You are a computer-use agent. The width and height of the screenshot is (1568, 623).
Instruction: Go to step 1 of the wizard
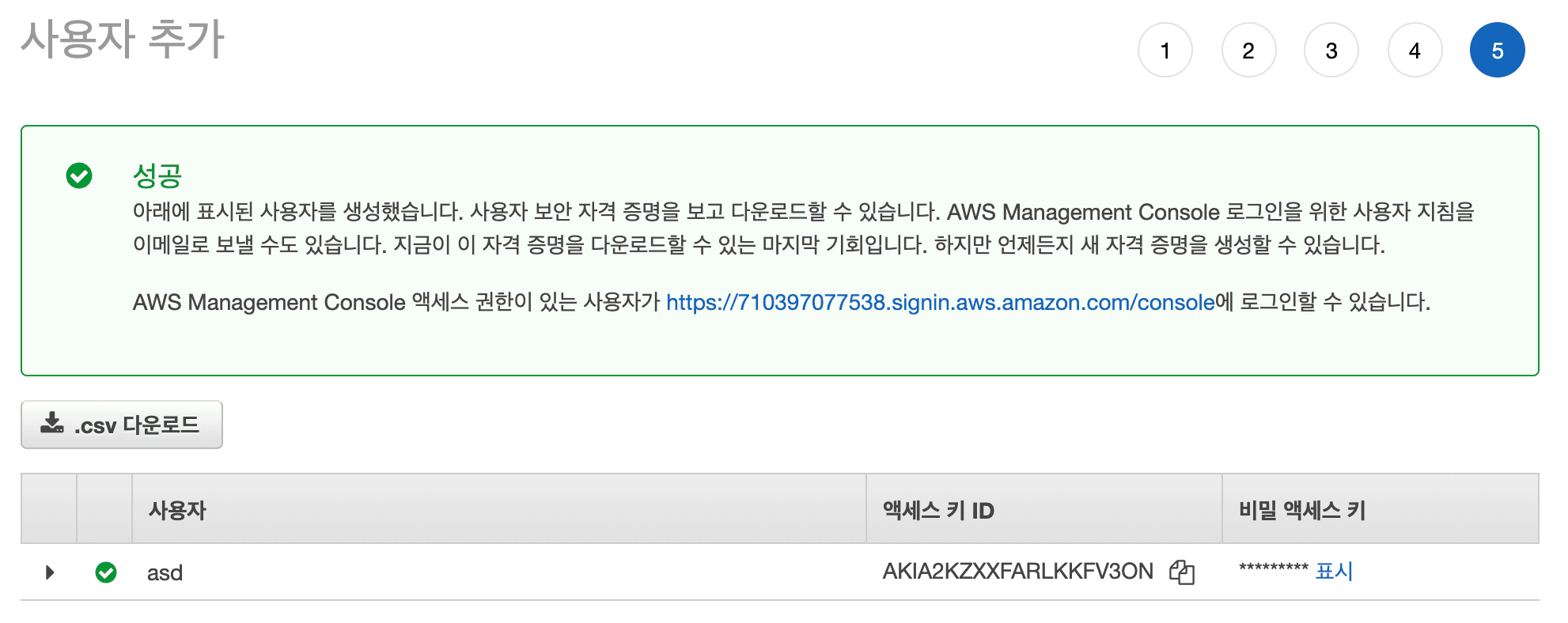point(1165,51)
